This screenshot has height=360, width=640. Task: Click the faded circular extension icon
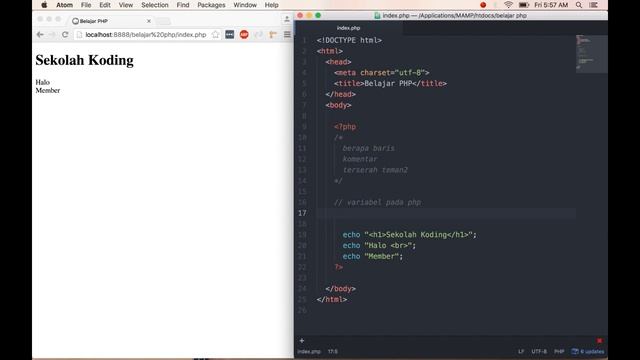[x=259, y=35]
